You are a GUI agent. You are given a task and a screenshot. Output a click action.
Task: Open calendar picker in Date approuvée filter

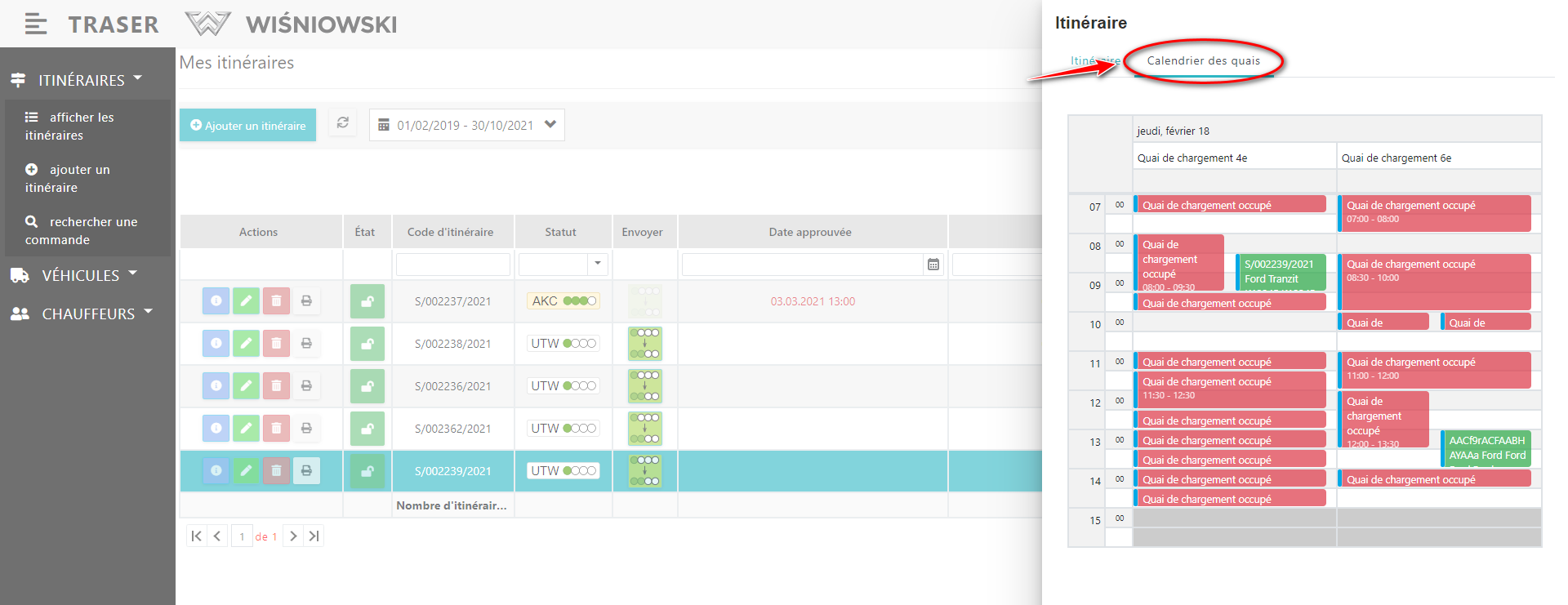coord(933,265)
